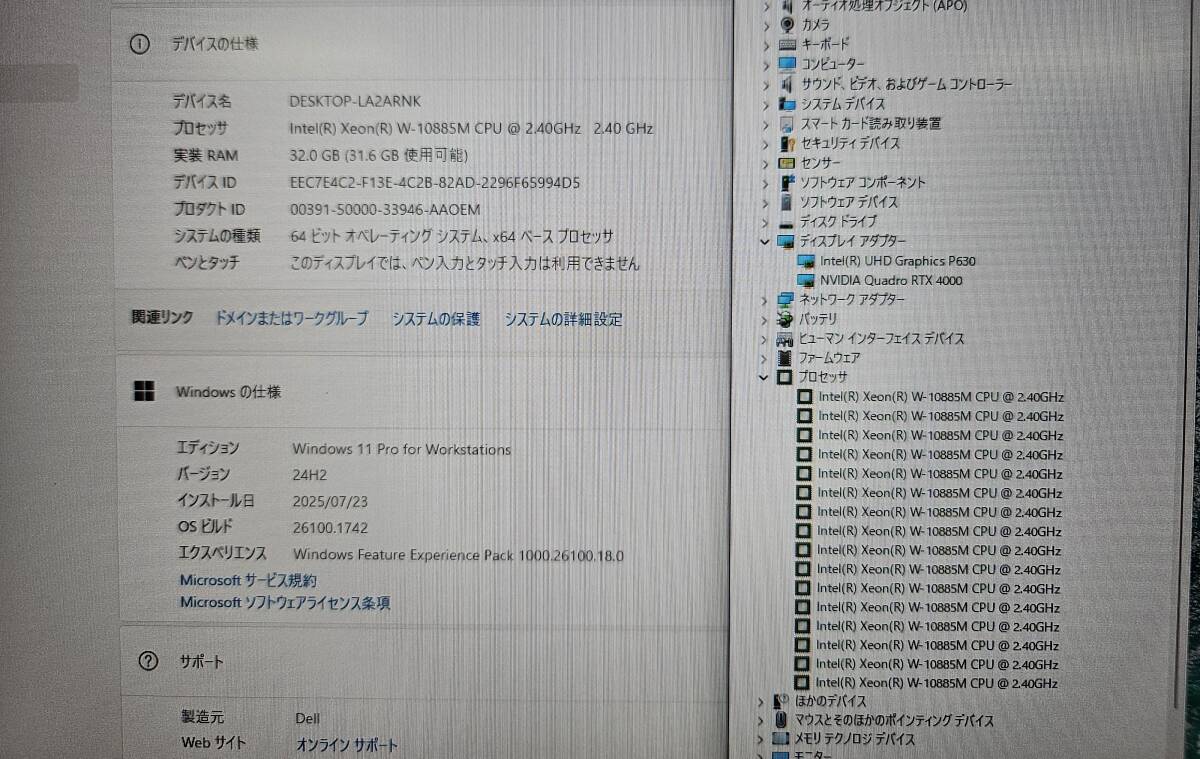Screen dimensions: 1200x759
Task: Select the ほかのデバイス category icon
Action: pyautogui.click(x=783, y=701)
